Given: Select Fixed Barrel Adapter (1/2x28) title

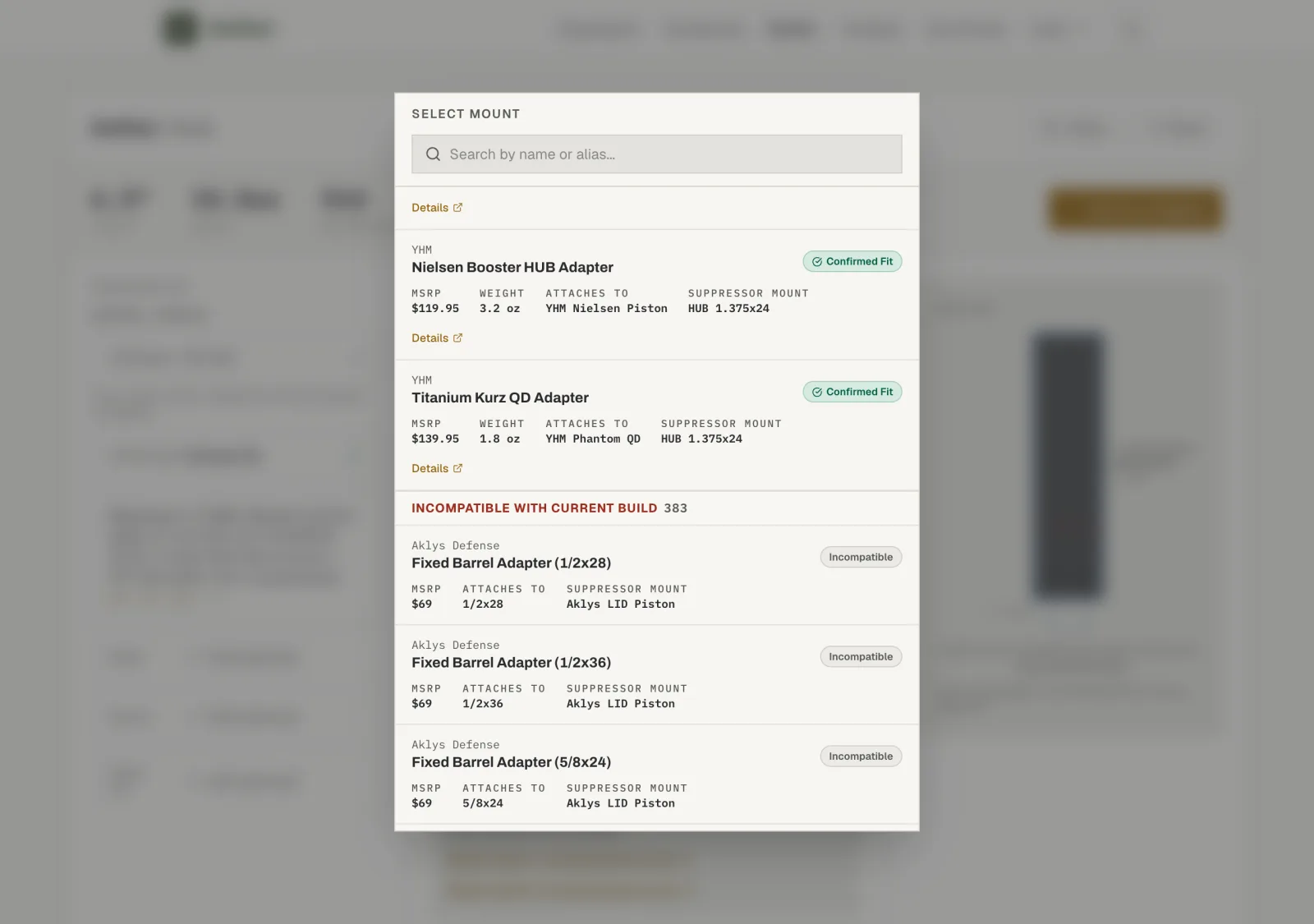Looking at the screenshot, I should point(512,563).
